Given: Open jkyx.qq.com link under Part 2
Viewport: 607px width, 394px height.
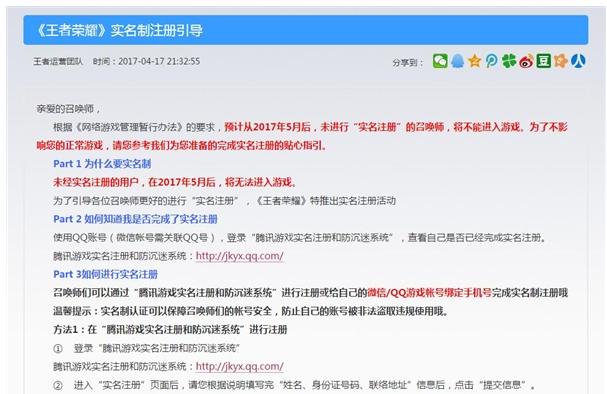Looking at the screenshot, I should [240, 256].
